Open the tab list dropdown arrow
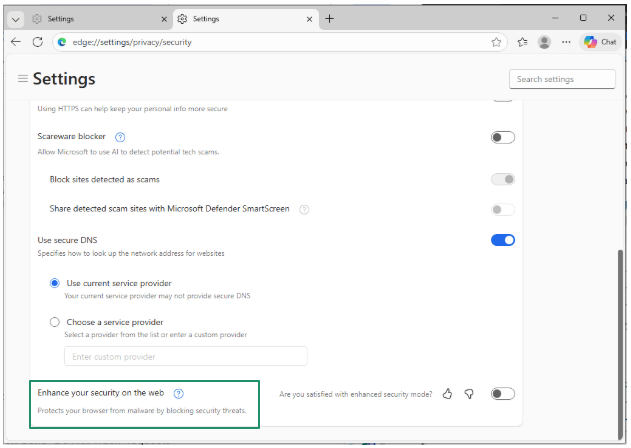 [15, 18]
